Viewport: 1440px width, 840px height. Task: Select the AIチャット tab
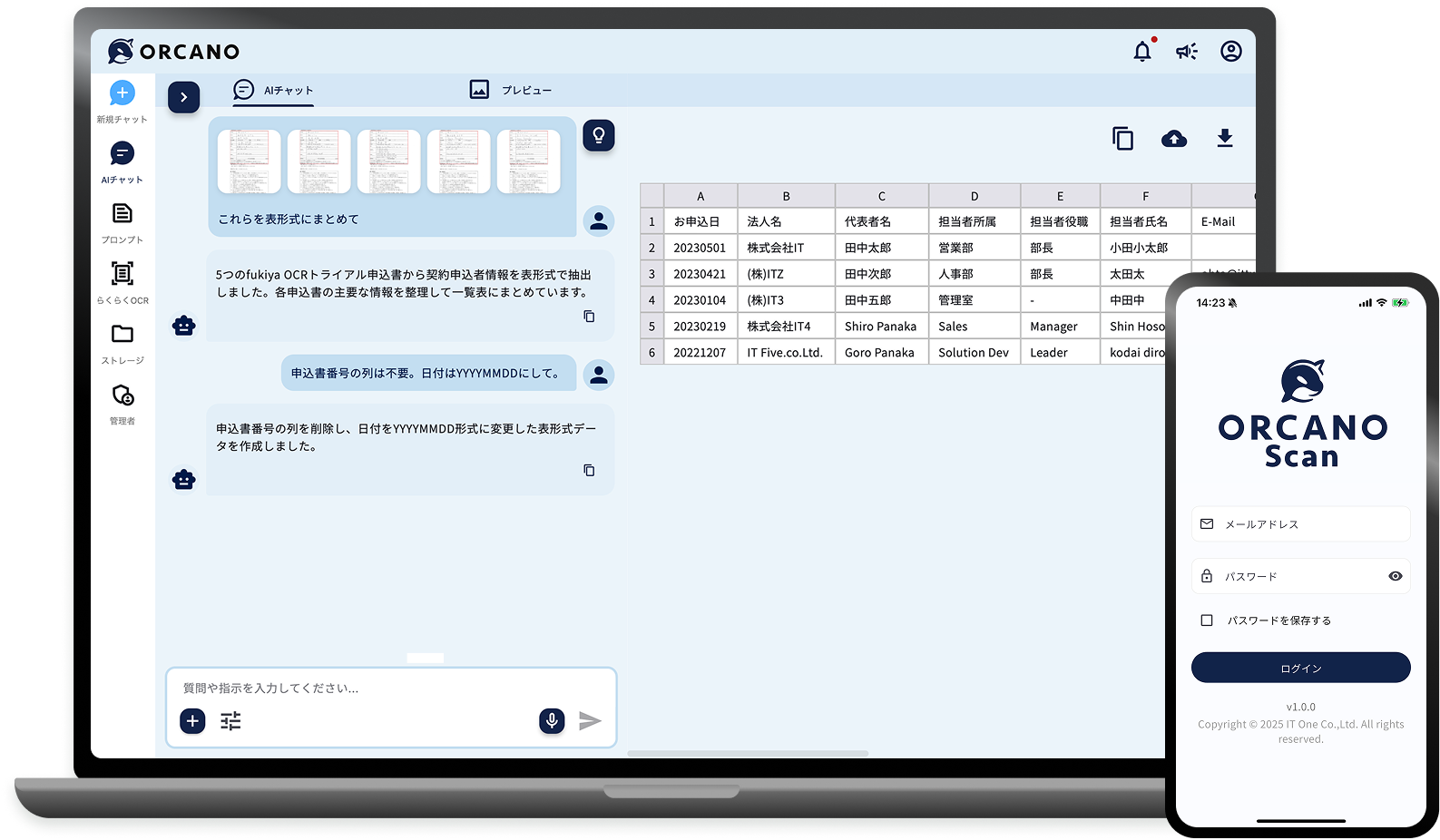[x=274, y=90]
